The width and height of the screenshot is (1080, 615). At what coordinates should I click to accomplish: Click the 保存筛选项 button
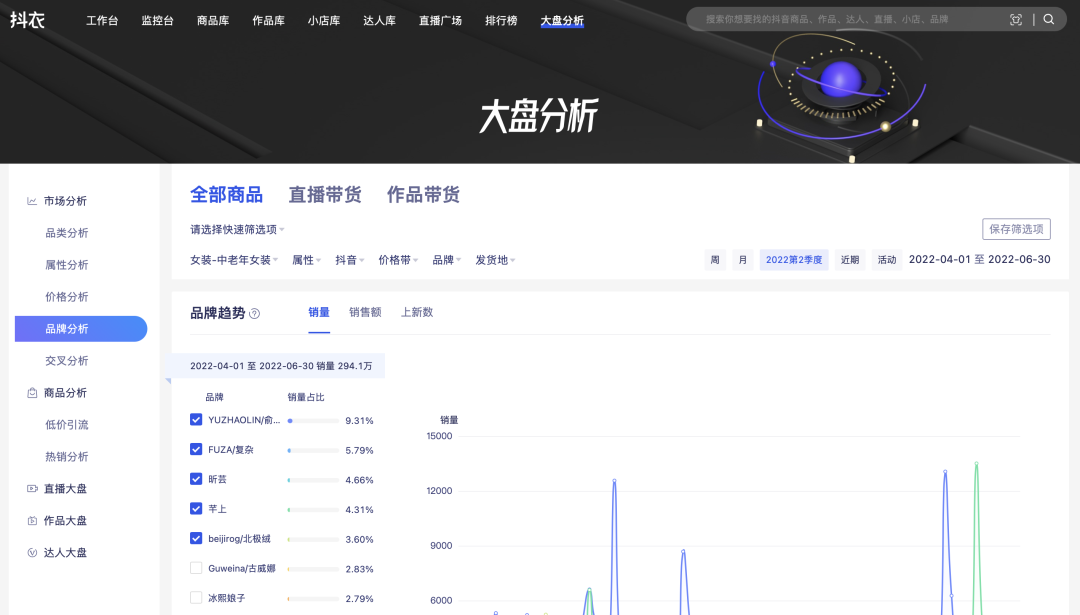(x=1016, y=229)
